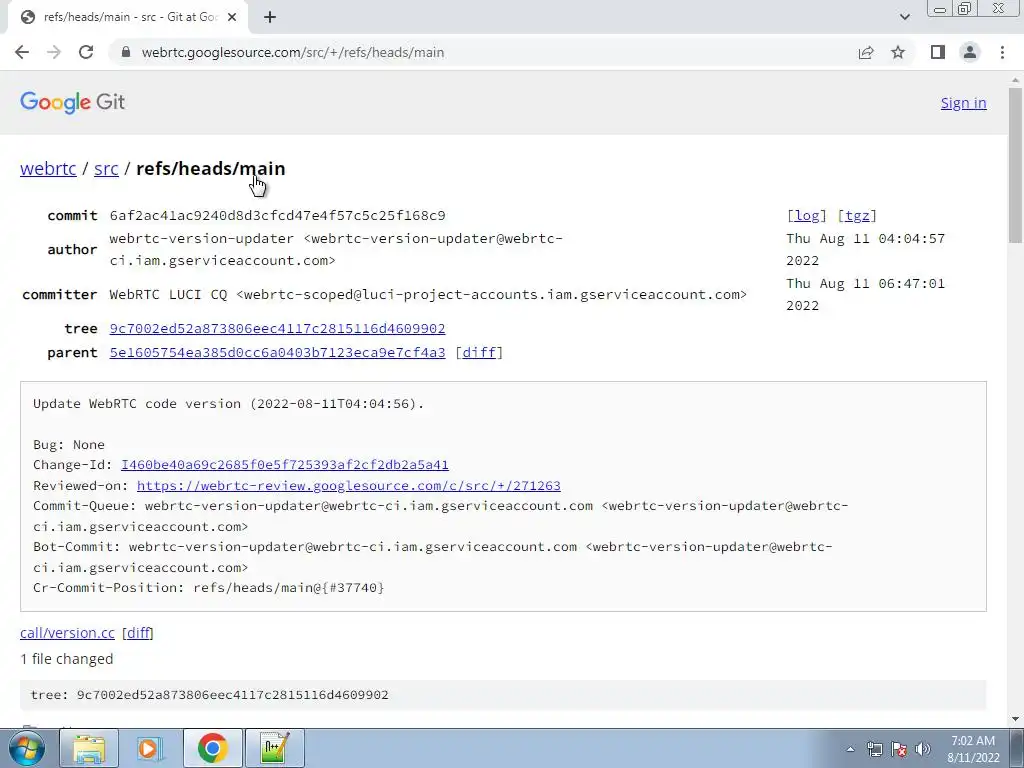1024x768 pixels.
Task: Show hidden system tray icons
Action: pyautogui.click(x=850, y=749)
